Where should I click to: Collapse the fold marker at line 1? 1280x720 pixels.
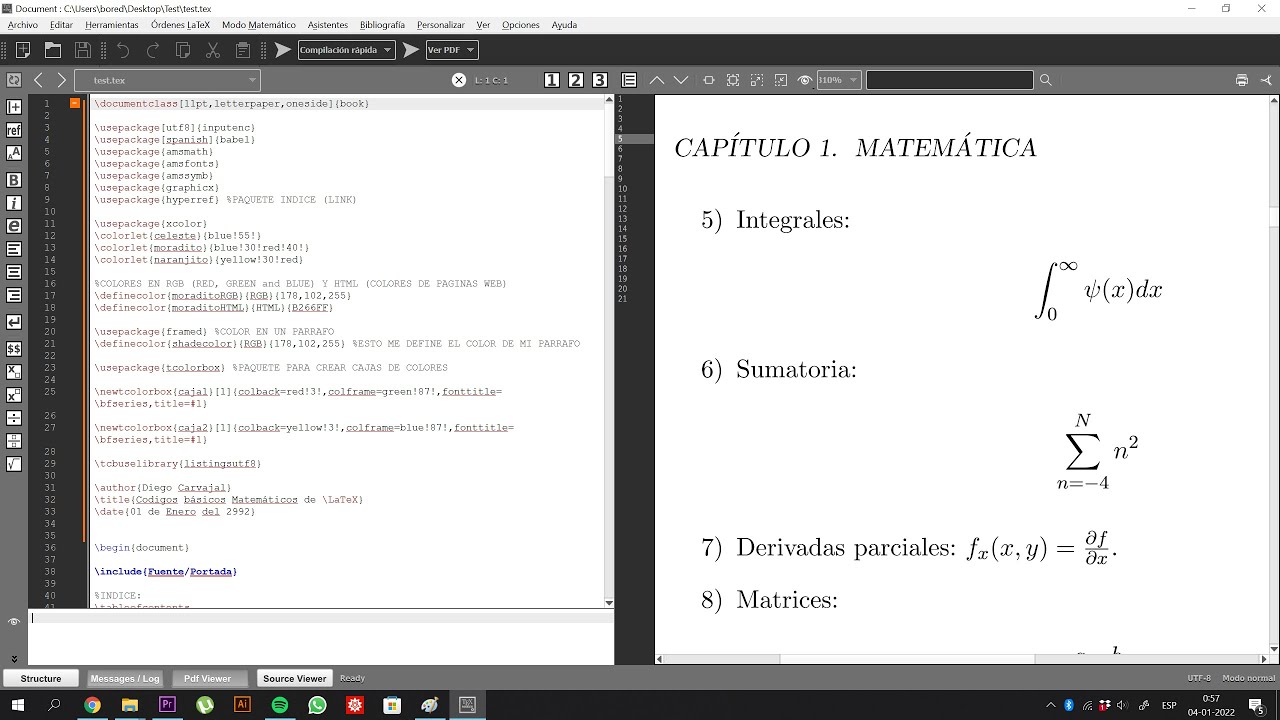click(x=75, y=103)
